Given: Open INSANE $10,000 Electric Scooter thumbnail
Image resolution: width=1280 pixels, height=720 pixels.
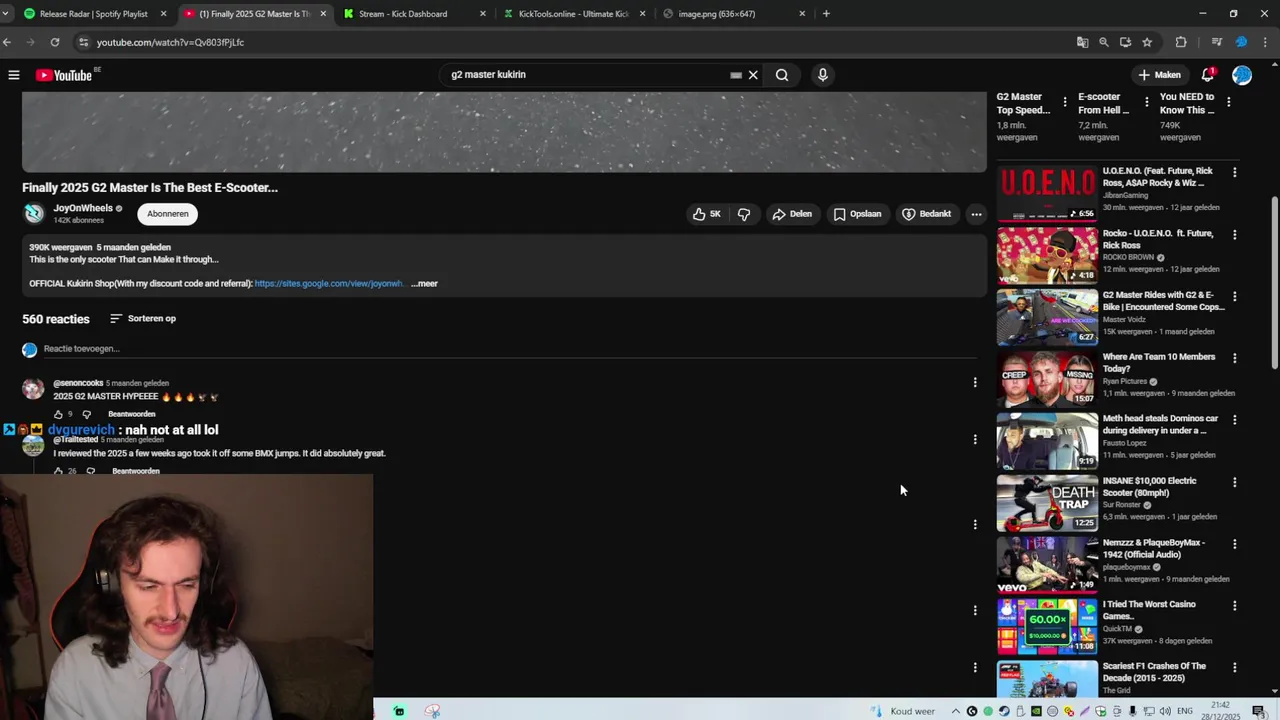Looking at the screenshot, I should click(x=1047, y=503).
